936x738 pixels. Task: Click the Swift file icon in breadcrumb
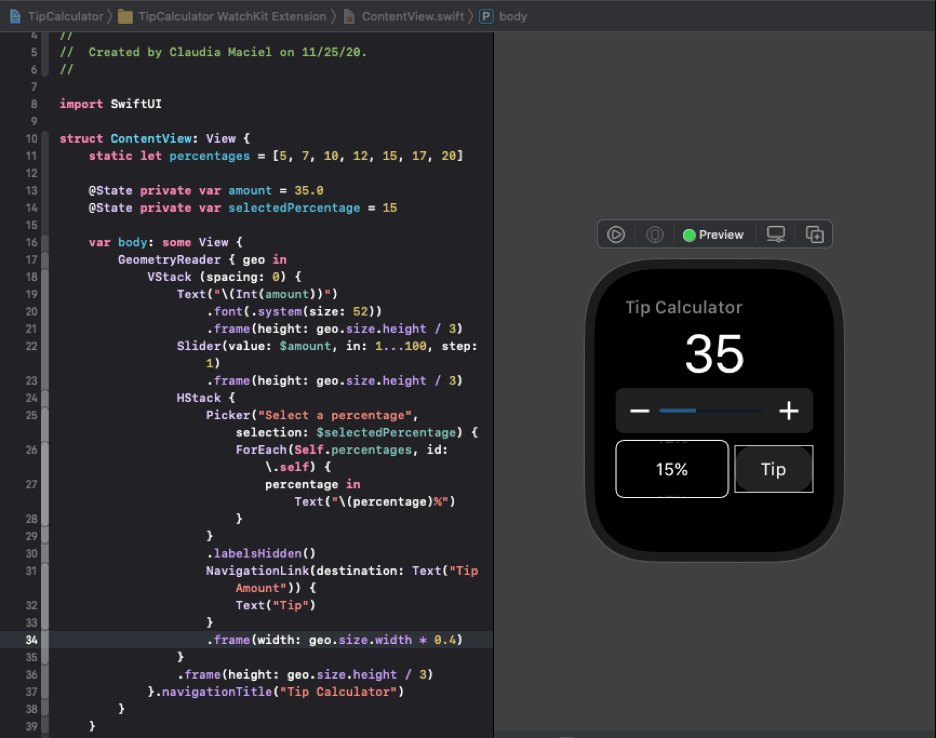pos(349,16)
